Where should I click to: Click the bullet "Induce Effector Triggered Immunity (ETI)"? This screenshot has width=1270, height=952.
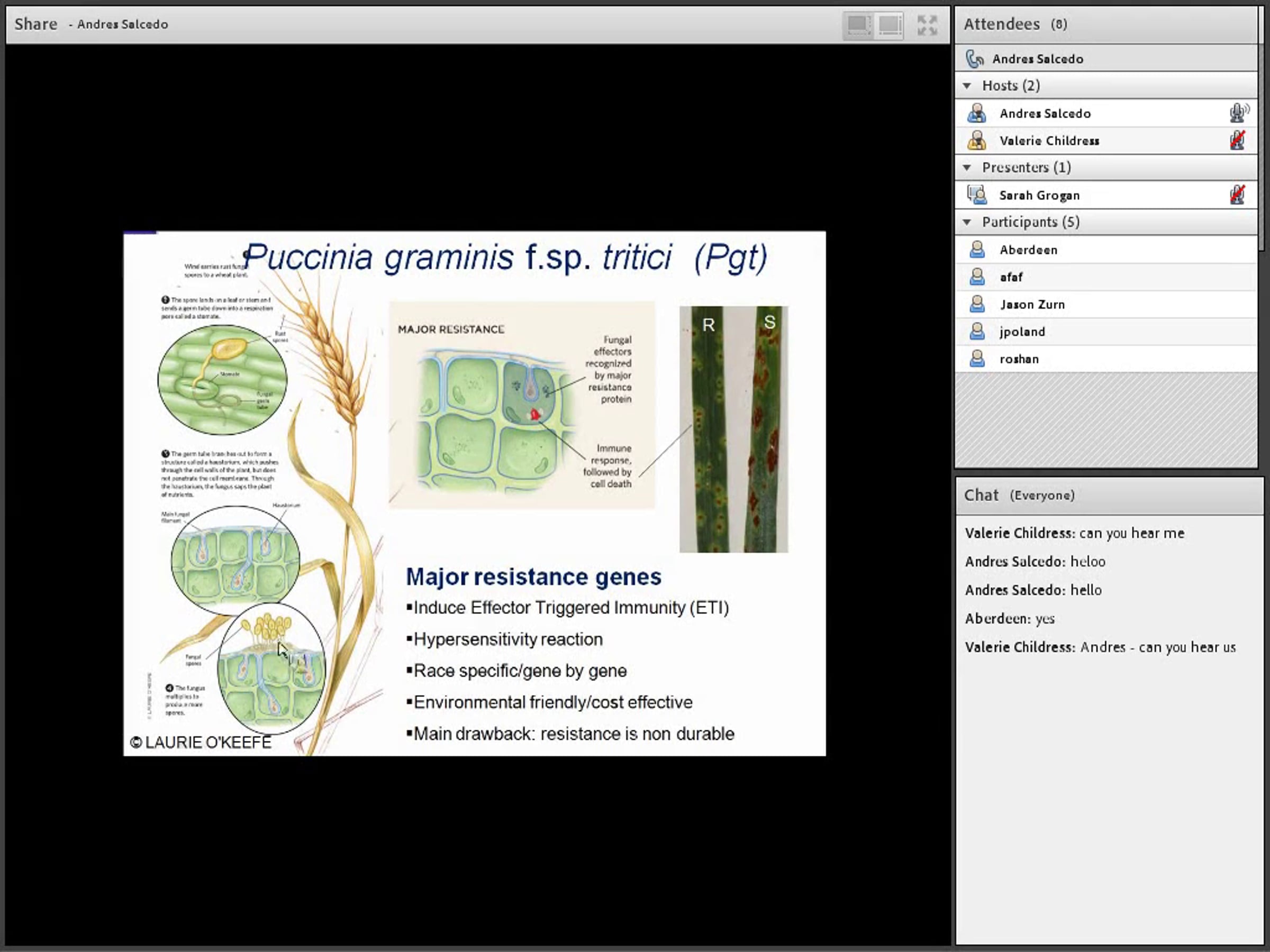(567, 608)
